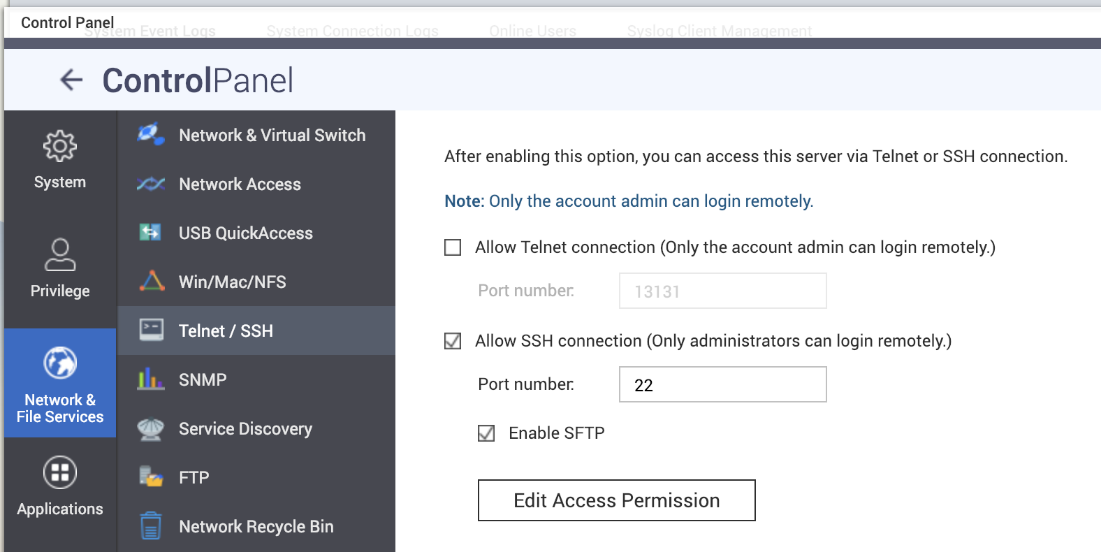The height and width of the screenshot is (552, 1101).
Task: Click Edit Access Permission button
Action: (617, 500)
